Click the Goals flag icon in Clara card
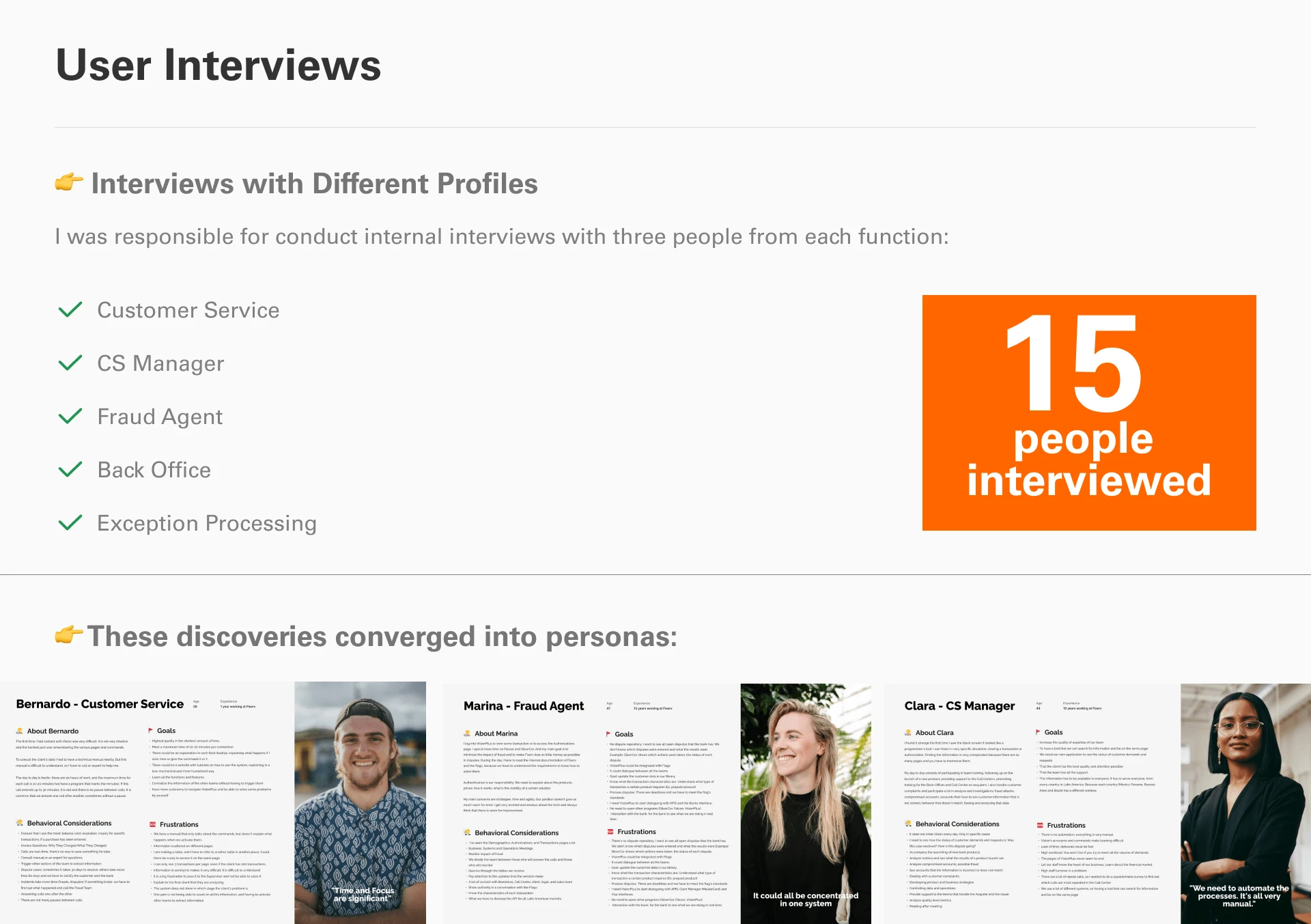The width and height of the screenshot is (1311, 924). tap(1038, 732)
